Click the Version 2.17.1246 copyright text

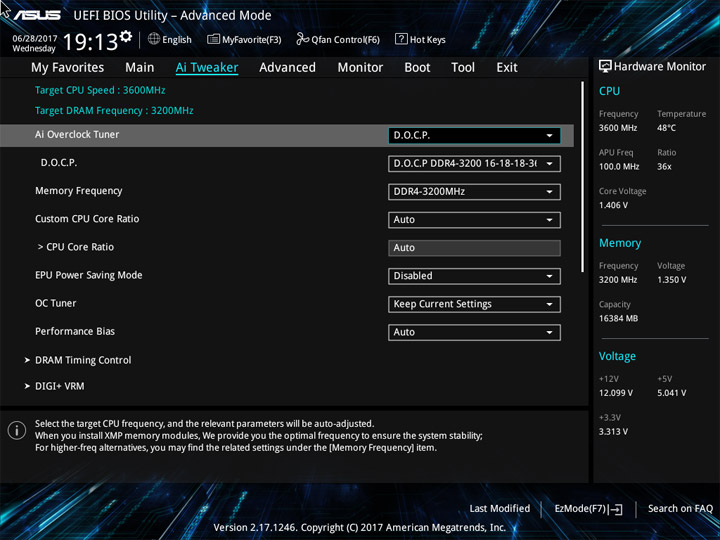click(x=360, y=528)
